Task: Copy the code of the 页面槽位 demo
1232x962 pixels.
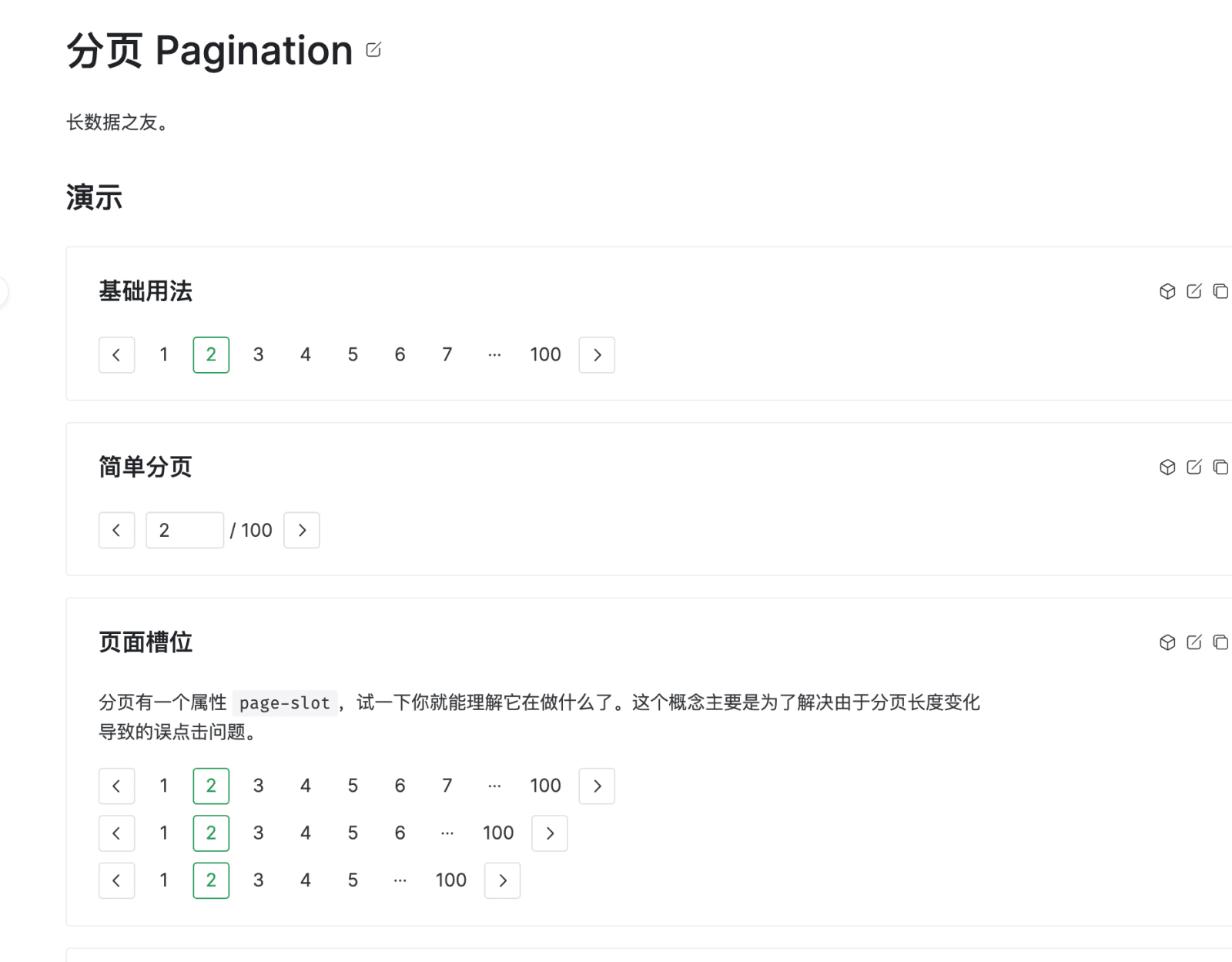Action: click(1220, 642)
